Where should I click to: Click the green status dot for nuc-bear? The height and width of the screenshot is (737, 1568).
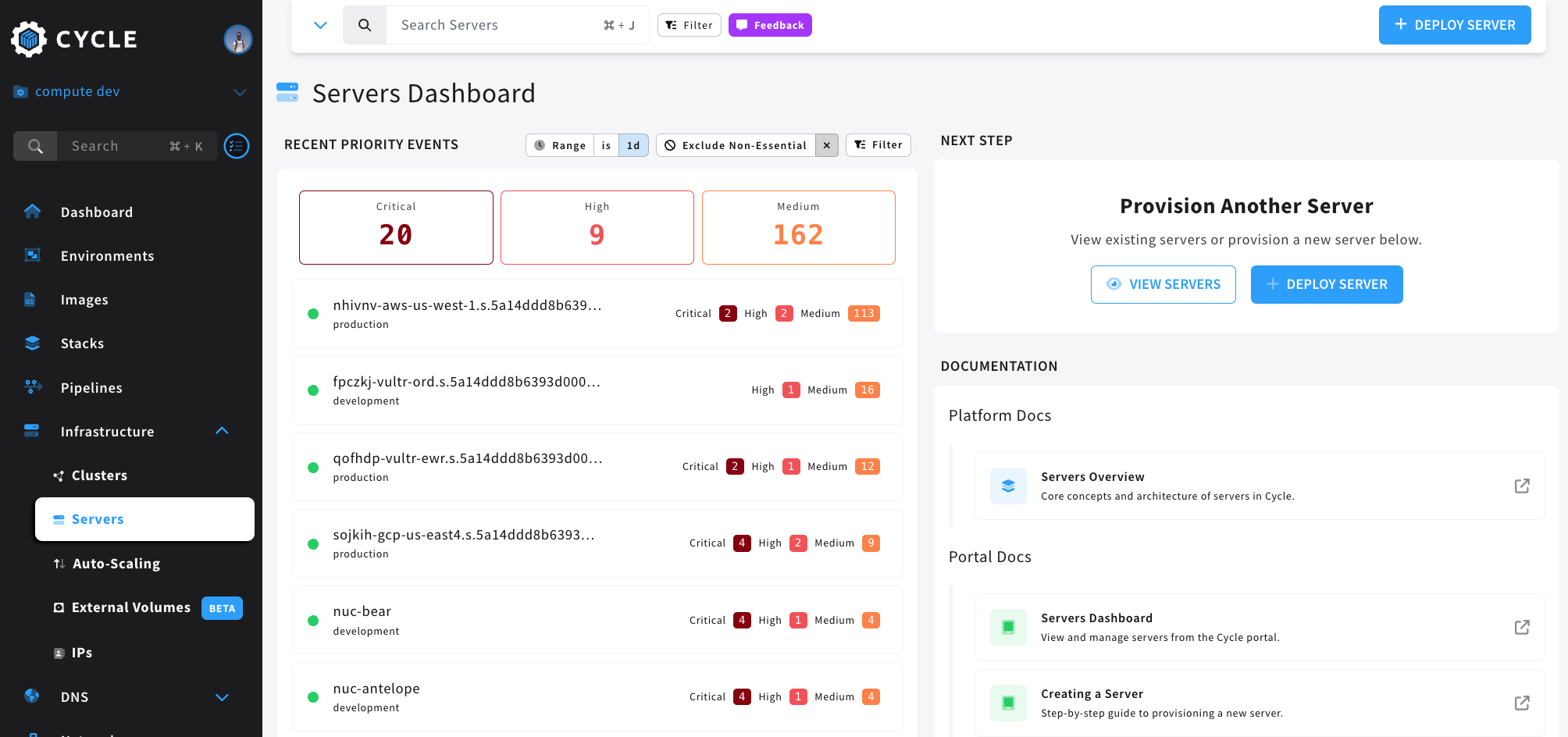(313, 620)
